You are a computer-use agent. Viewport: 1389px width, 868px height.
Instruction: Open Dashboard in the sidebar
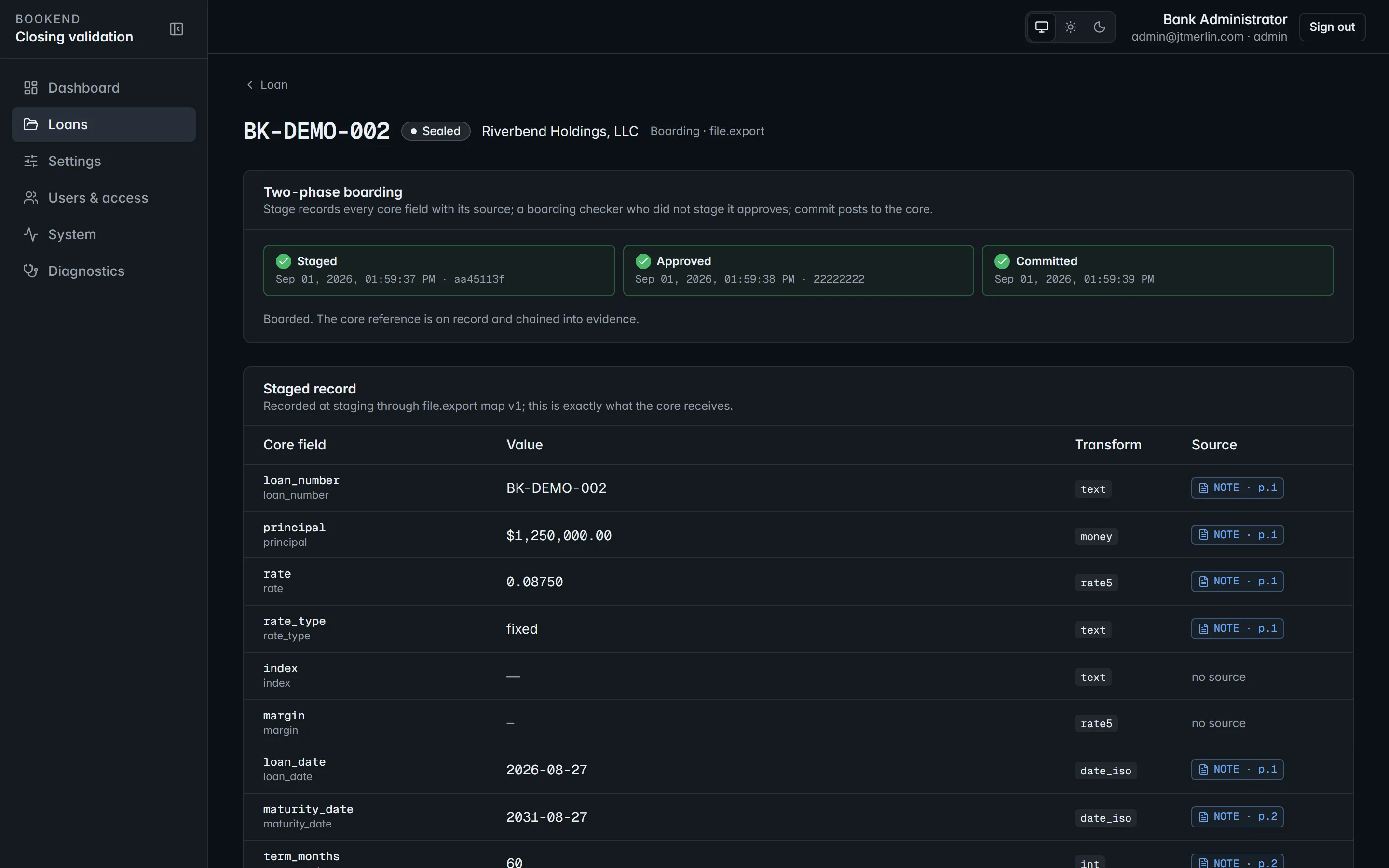pos(103,88)
